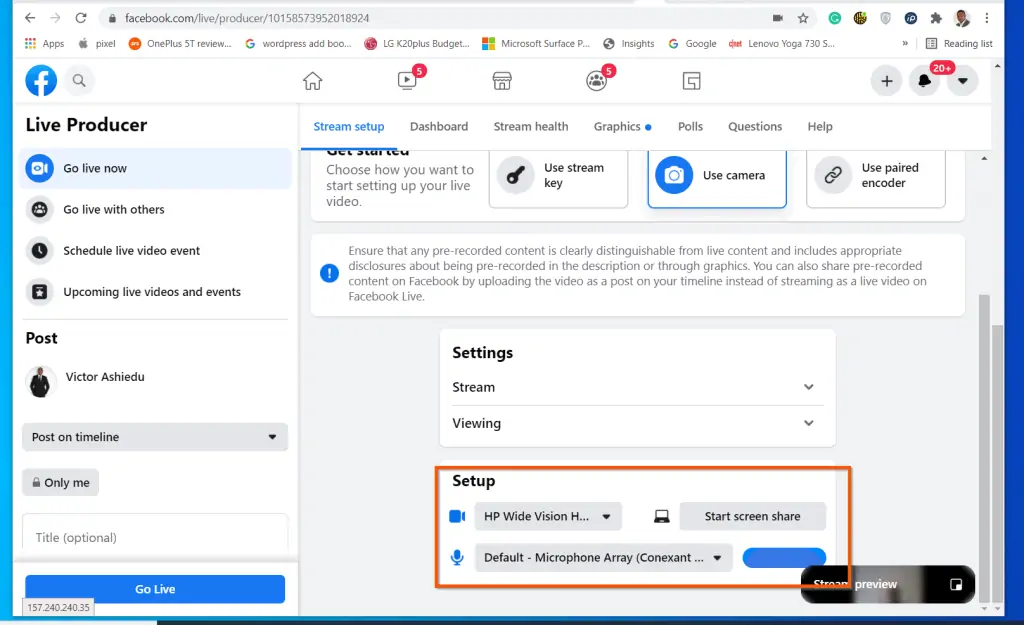Open the Groups icon

pyautogui.click(x=596, y=80)
